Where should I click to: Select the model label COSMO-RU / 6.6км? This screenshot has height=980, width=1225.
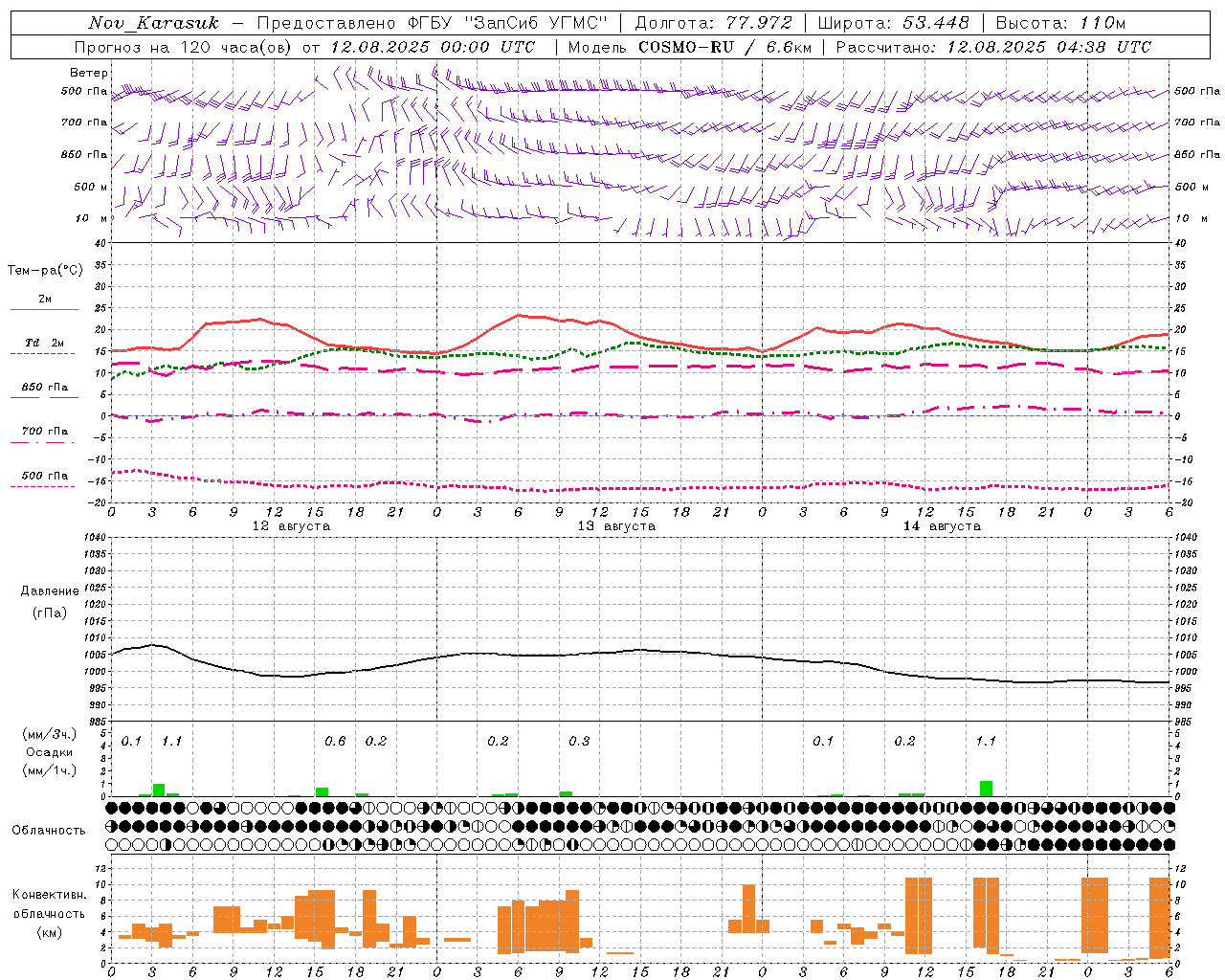click(x=725, y=47)
